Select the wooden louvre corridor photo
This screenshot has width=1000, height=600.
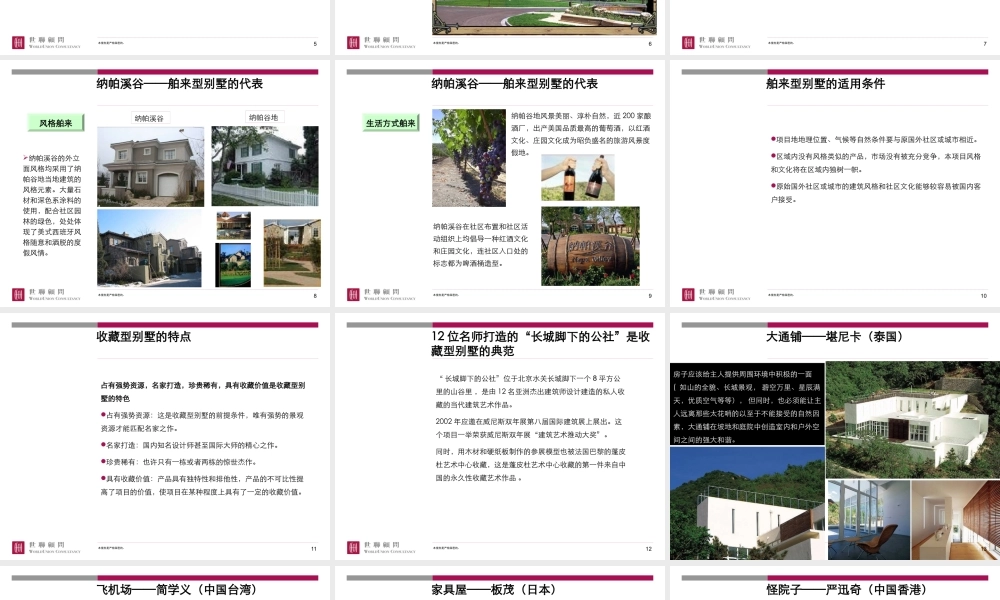tap(955, 520)
